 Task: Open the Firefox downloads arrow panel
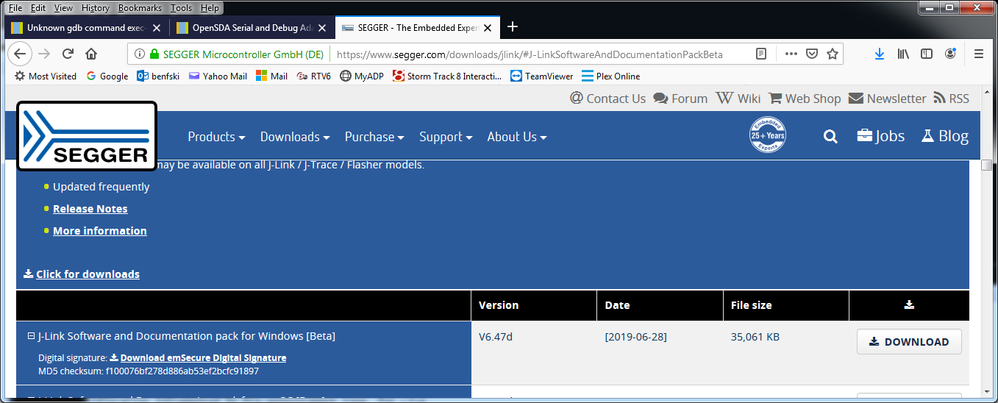pyautogui.click(x=879, y=54)
